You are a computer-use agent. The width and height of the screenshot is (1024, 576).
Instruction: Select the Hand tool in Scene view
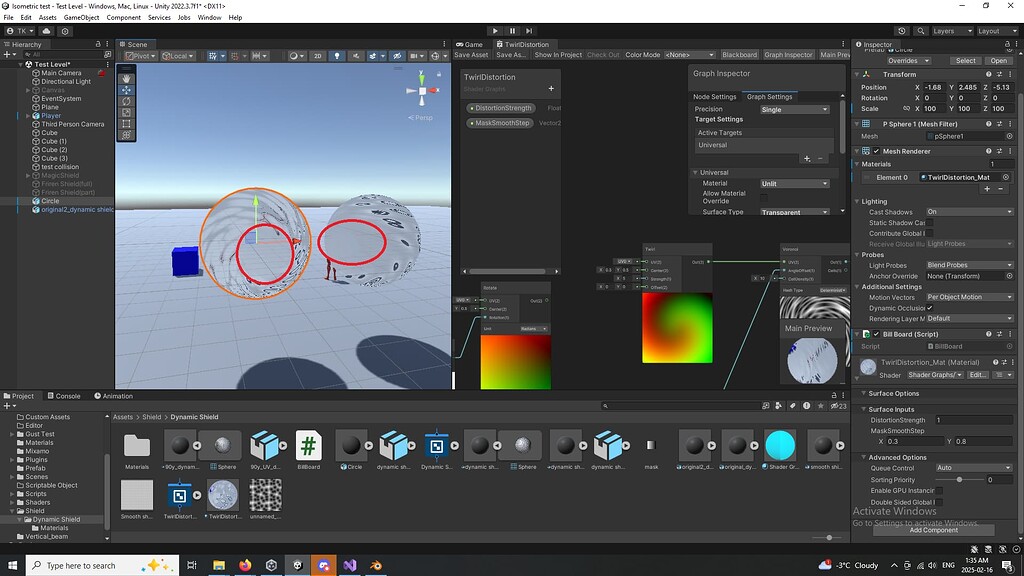(x=126, y=79)
